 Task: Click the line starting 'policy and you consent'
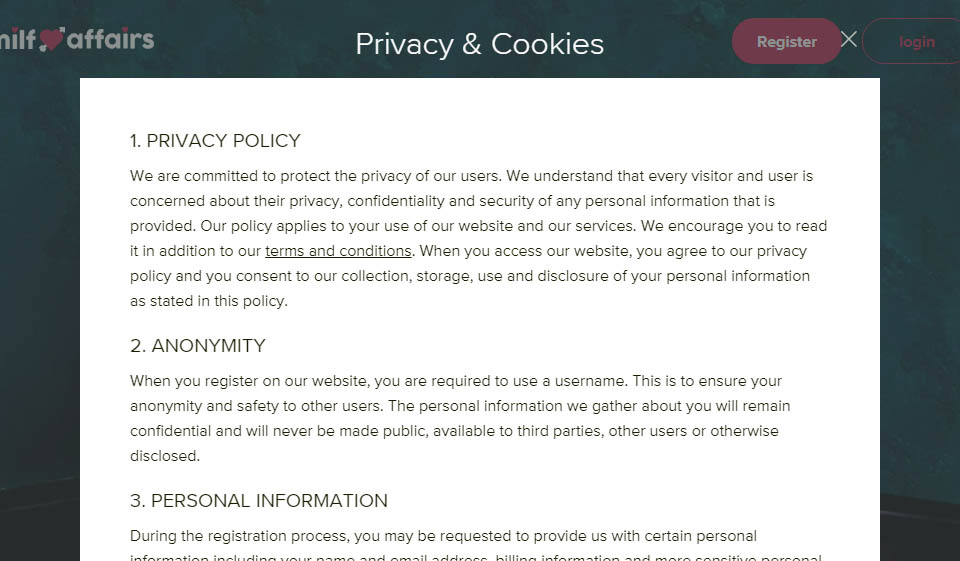(470, 276)
